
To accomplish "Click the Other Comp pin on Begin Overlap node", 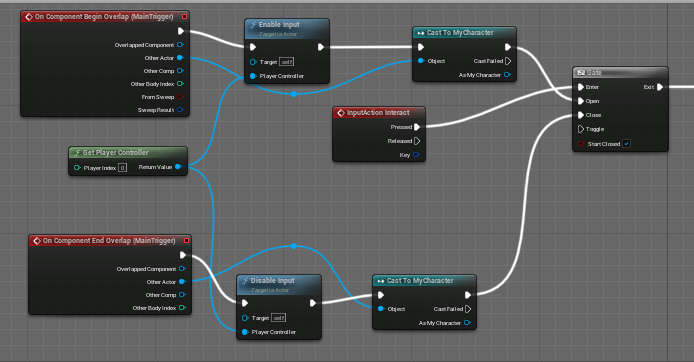I will [180, 71].
